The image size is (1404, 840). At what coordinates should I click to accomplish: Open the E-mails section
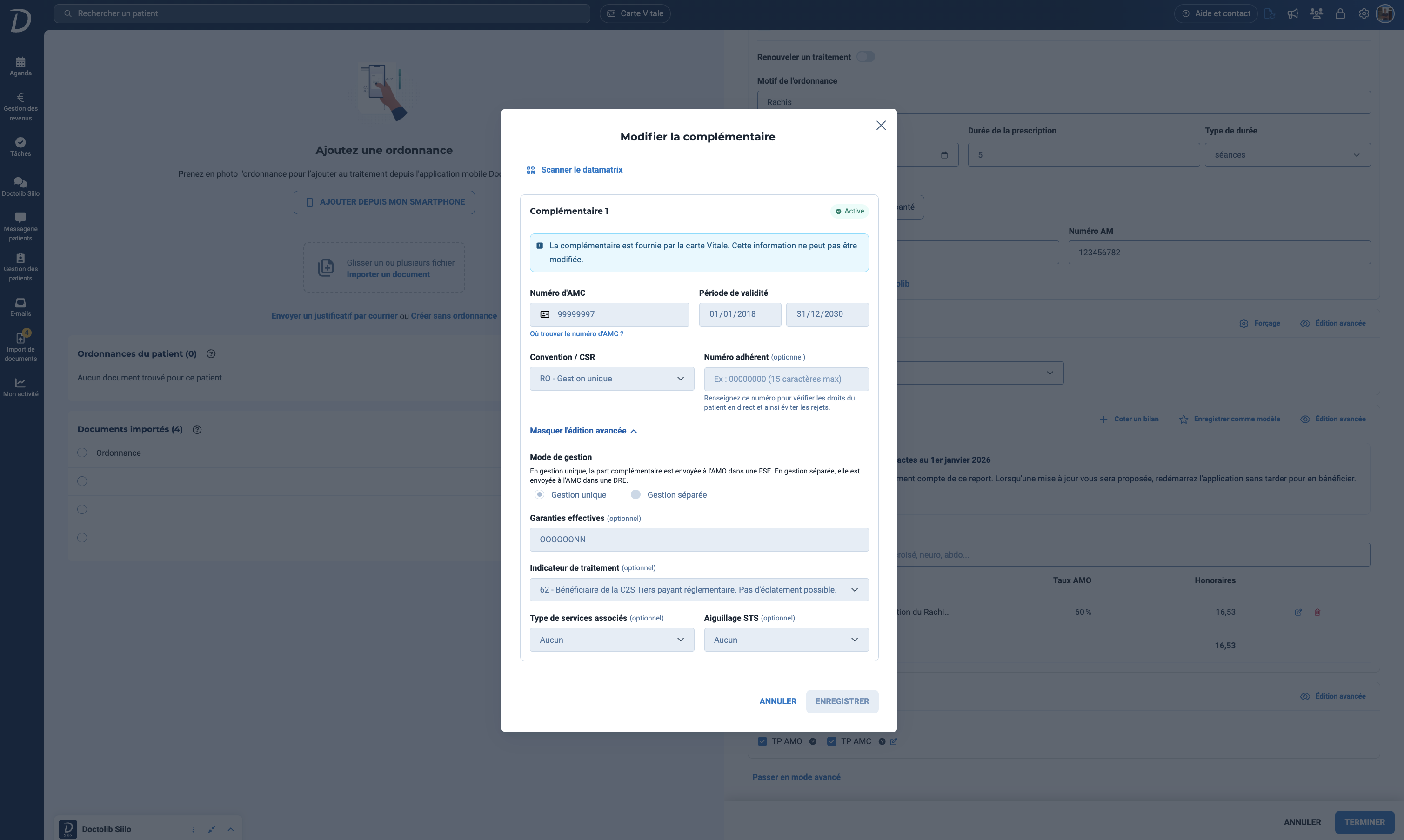pos(20,307)
